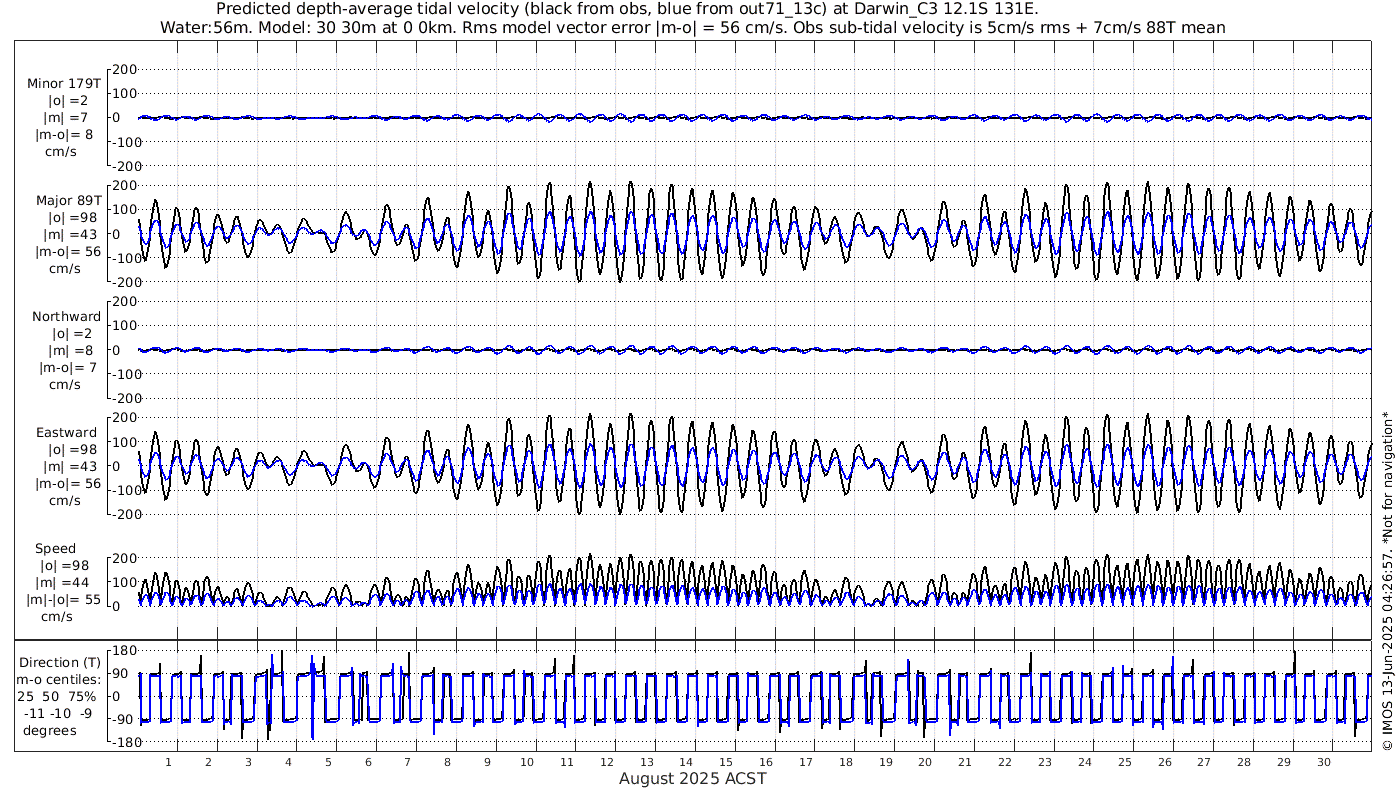
Task: Click the "m-o centiles:" text
Action: (x=58, y=679)
